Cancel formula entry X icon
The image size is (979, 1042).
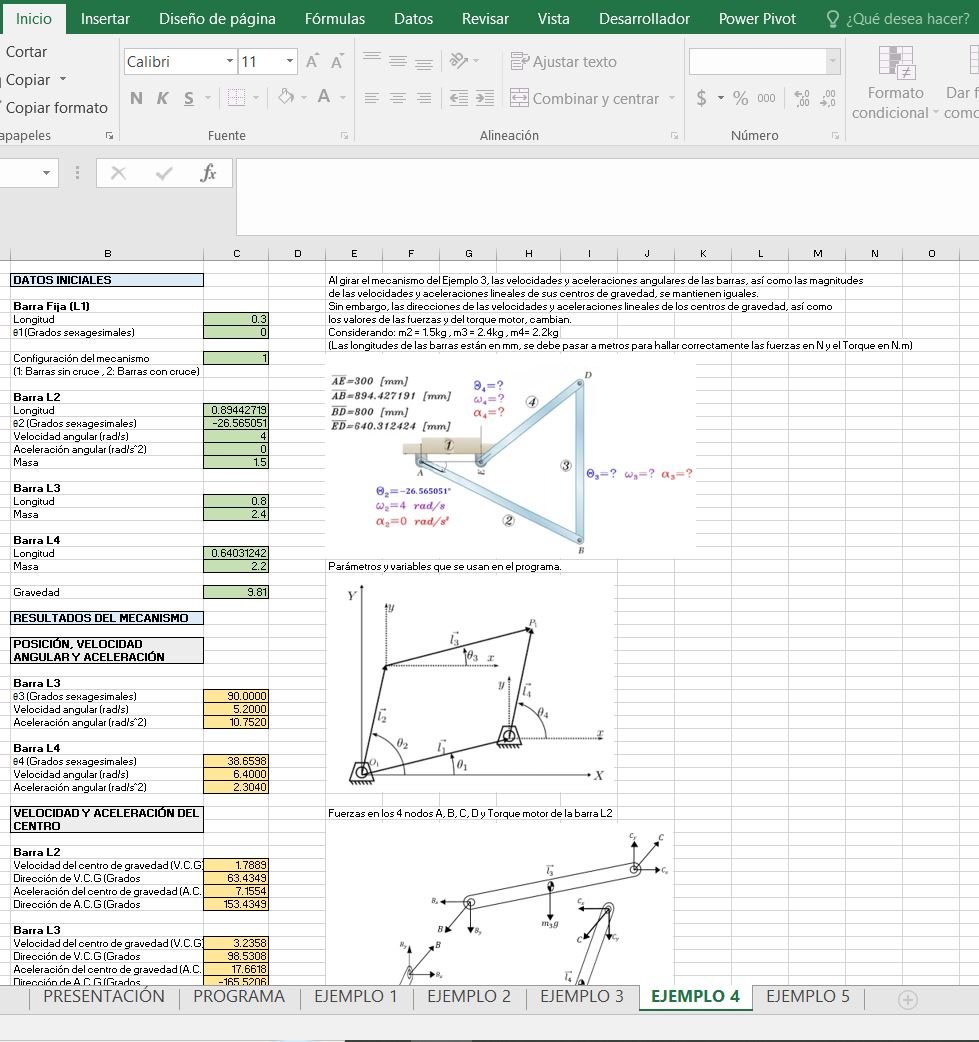click(118, 173)
